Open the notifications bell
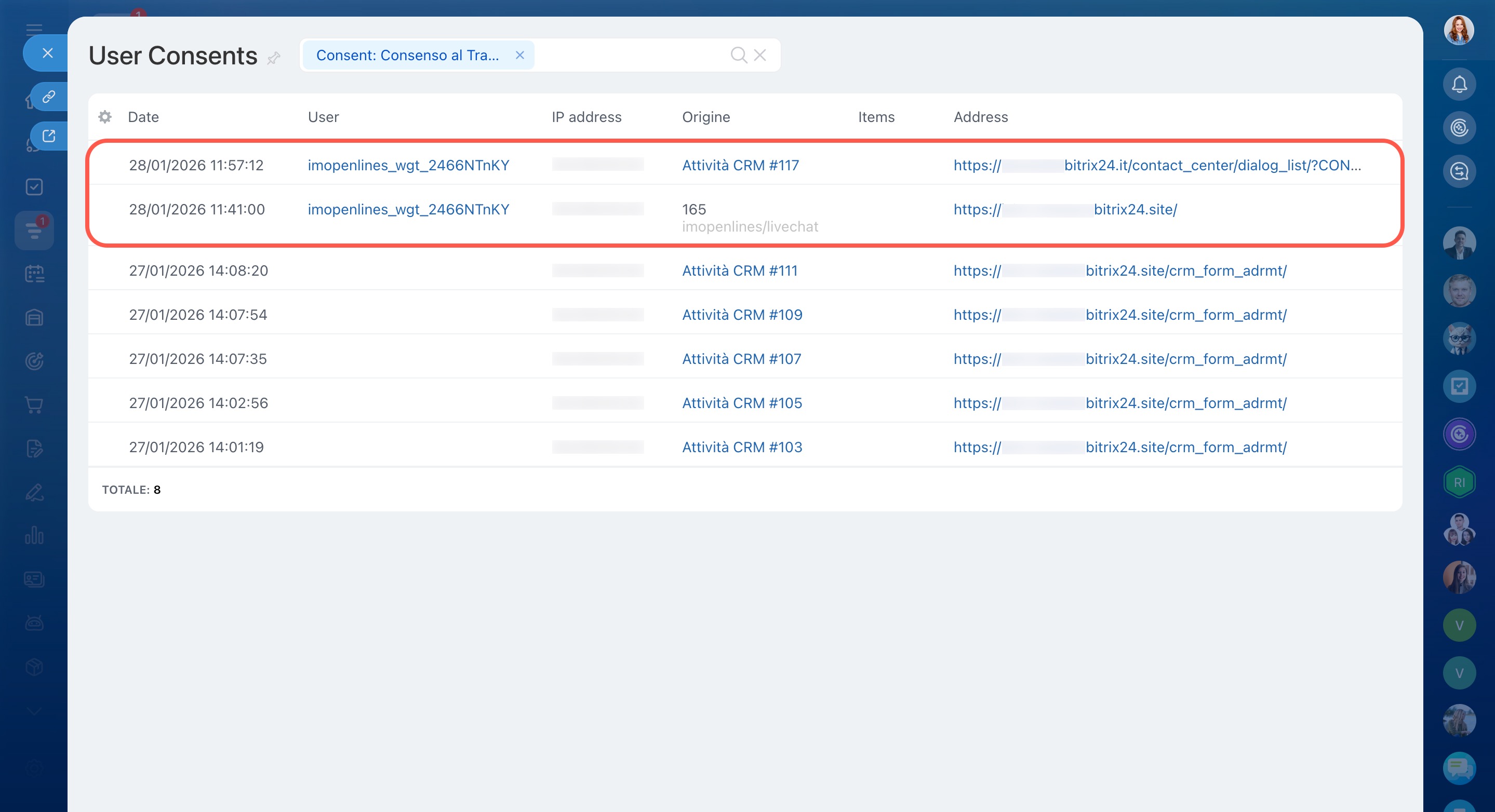 tap(1459, 85)
